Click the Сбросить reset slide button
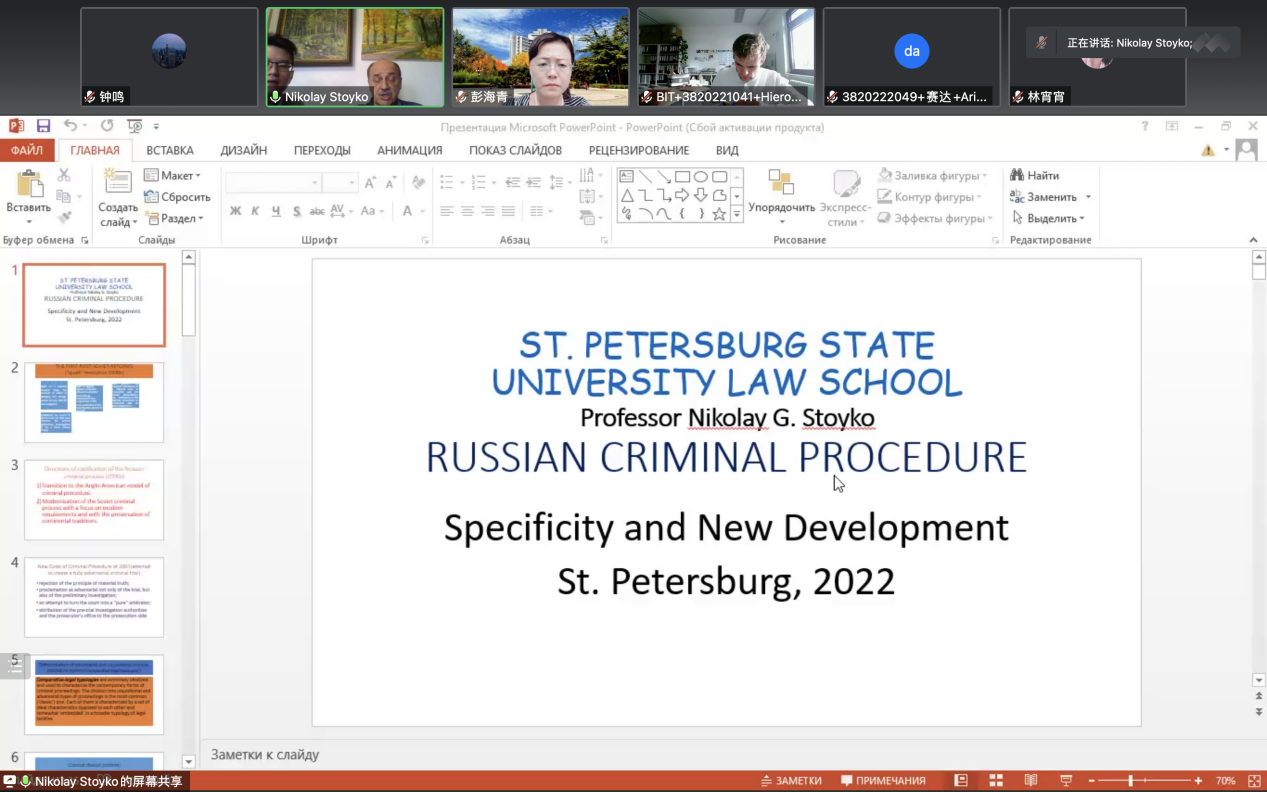The height and width of the screenshot is (792, 1267). click(x=178, y=197)
